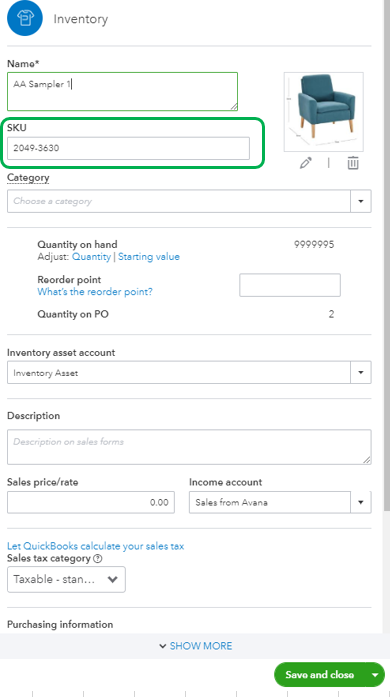
Task: Expand the Category dropdown arrow
Action: 361,201
